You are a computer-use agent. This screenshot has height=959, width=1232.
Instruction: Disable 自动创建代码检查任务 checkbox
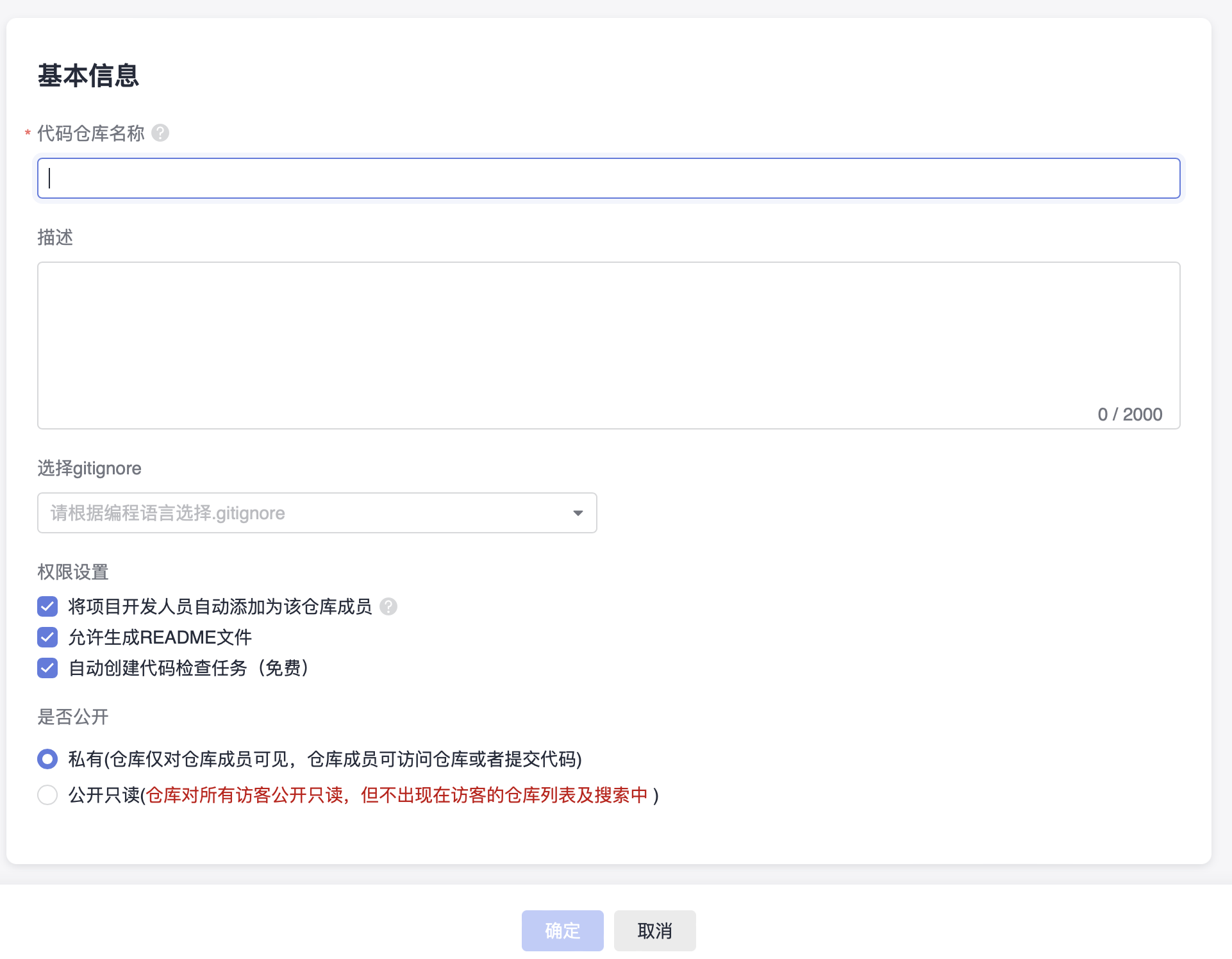click(x=47, y=668)
